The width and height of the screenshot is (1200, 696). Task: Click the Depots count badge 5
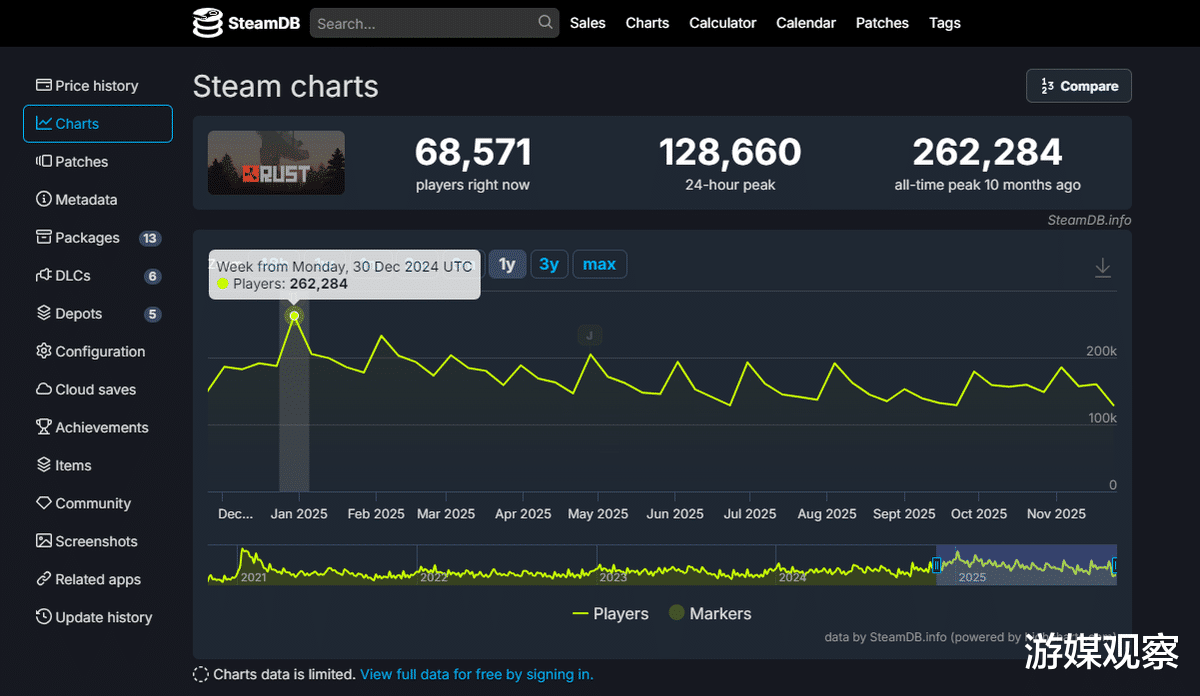click(x=153, y=314)
